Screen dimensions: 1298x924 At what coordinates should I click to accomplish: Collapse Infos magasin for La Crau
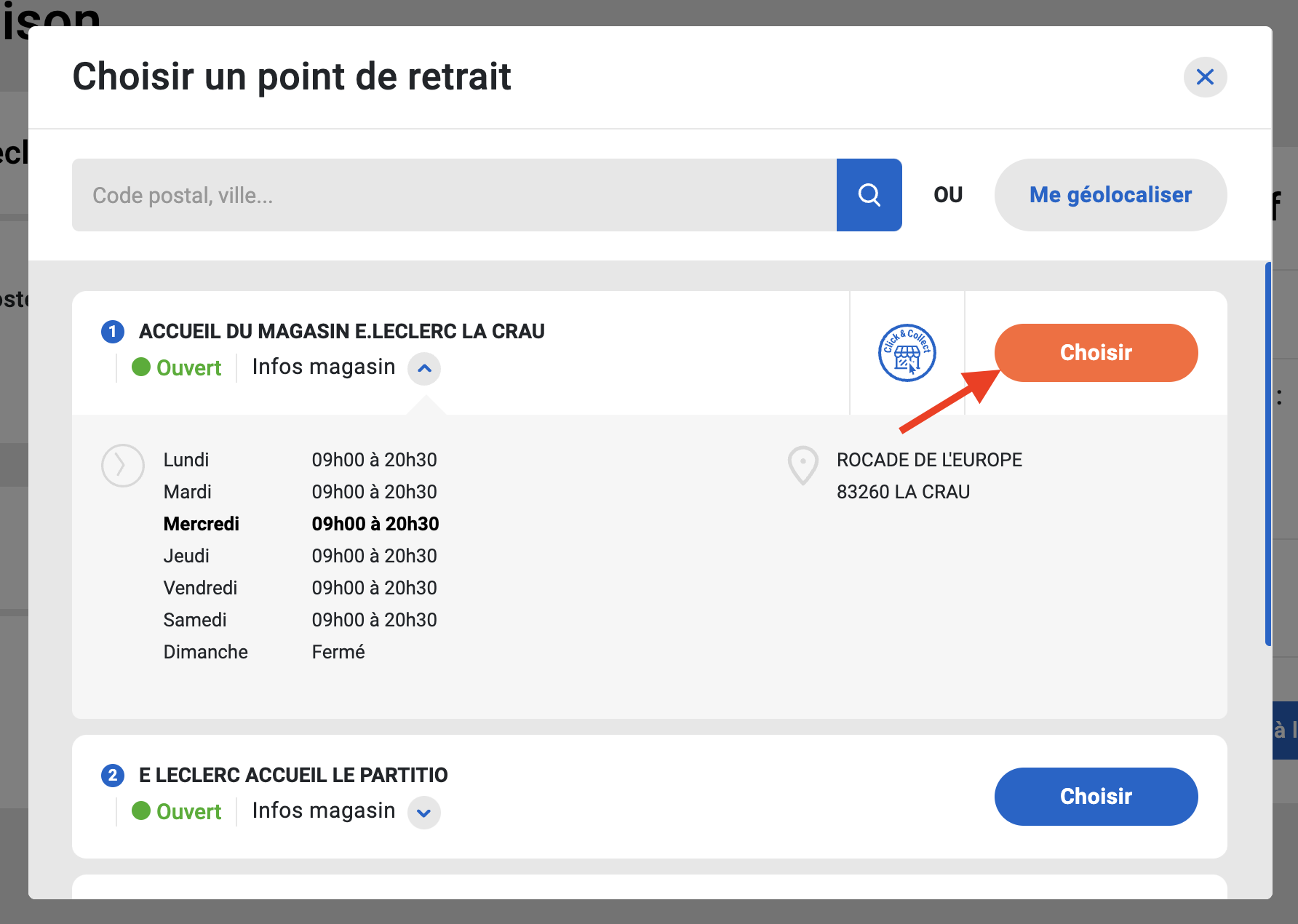(424, 368)
